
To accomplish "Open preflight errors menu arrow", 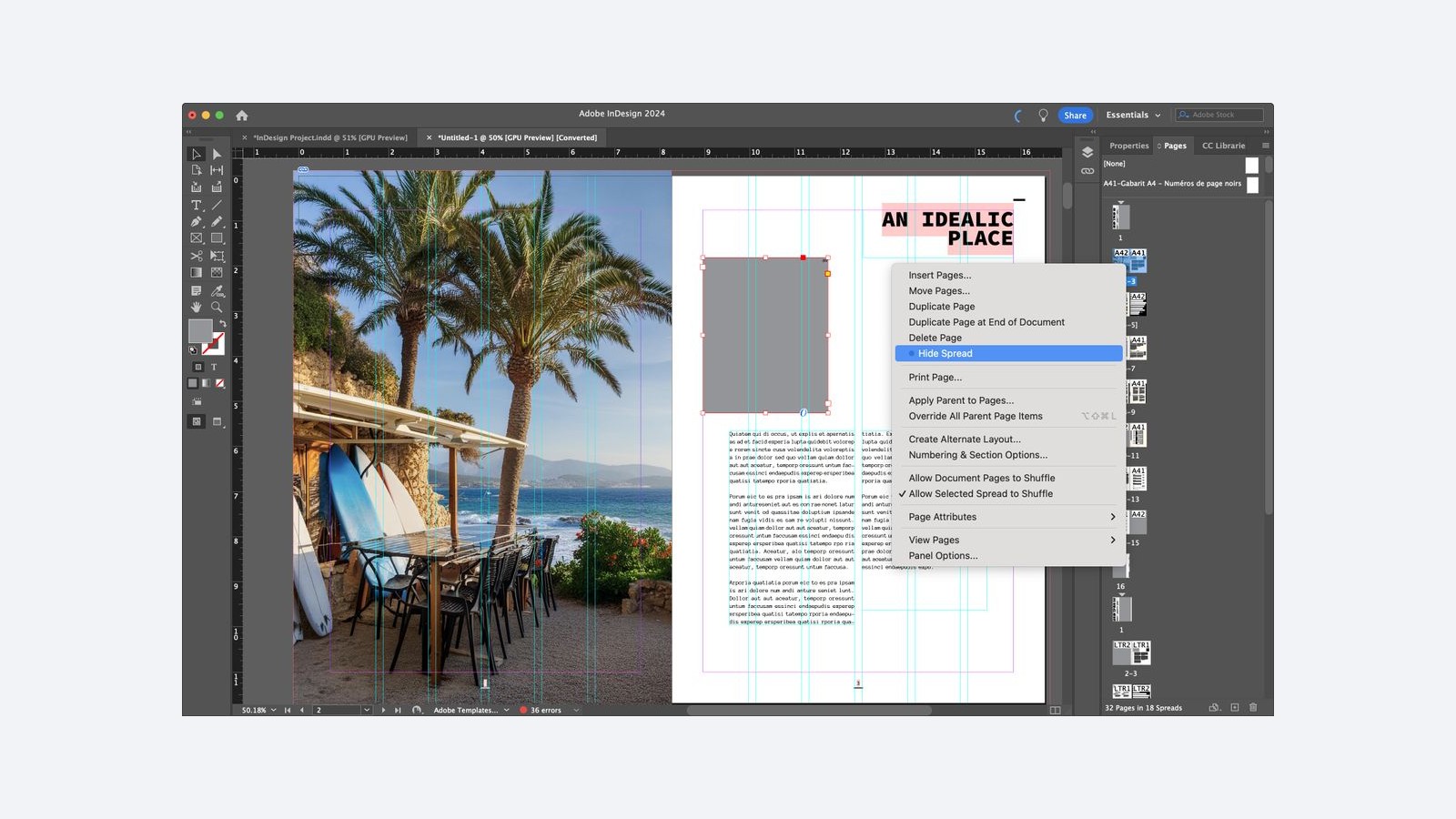I will (576, 710).
